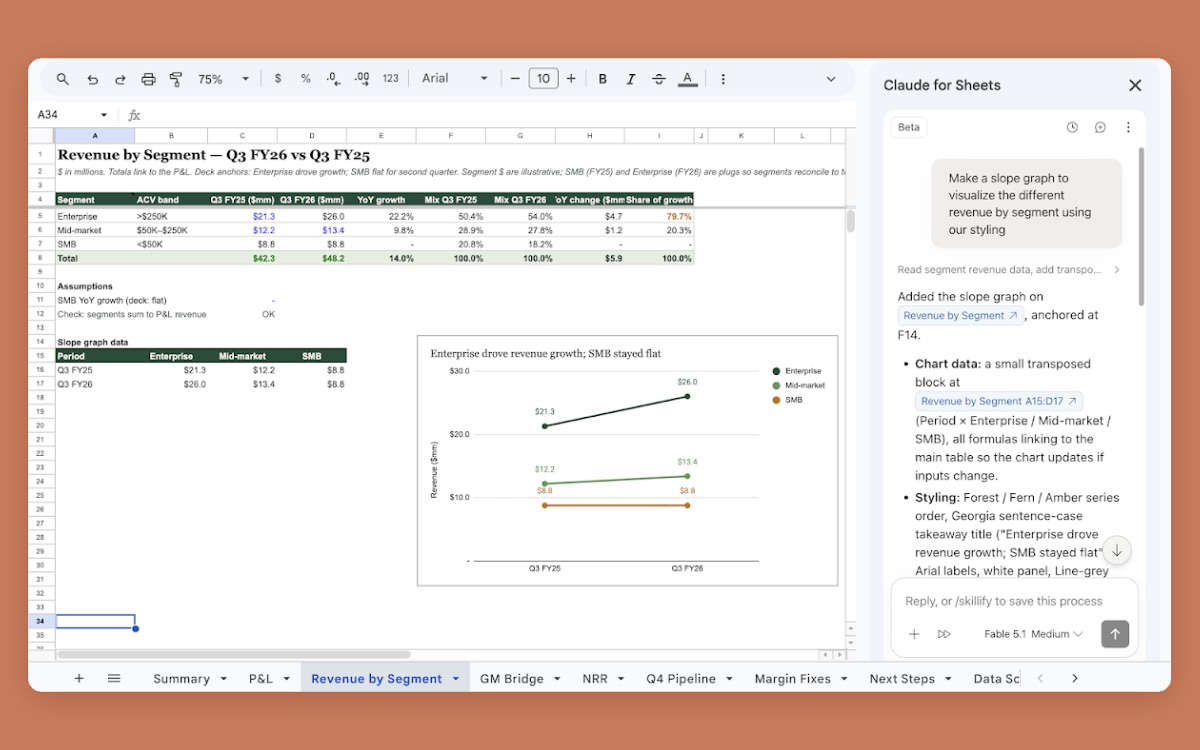
Task: Switch to the P&L tab
Action: [261, 678]
